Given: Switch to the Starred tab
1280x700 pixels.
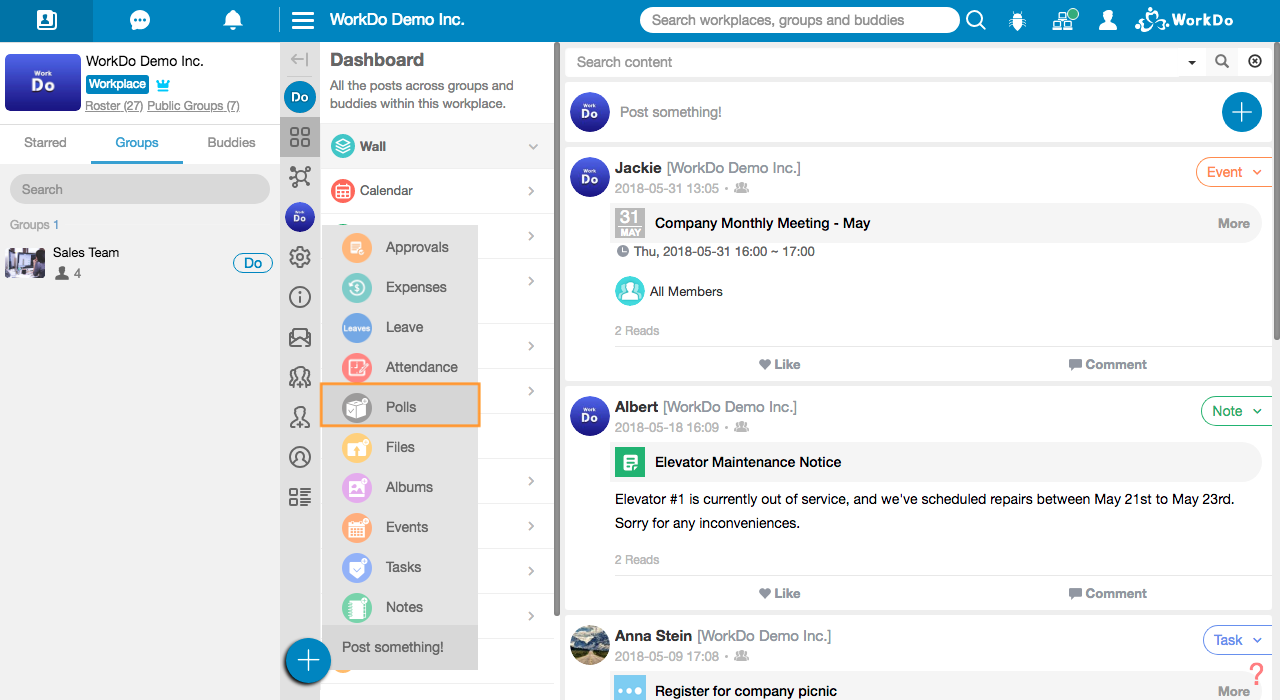Looking at the screenshot, I should click(45, 143).
